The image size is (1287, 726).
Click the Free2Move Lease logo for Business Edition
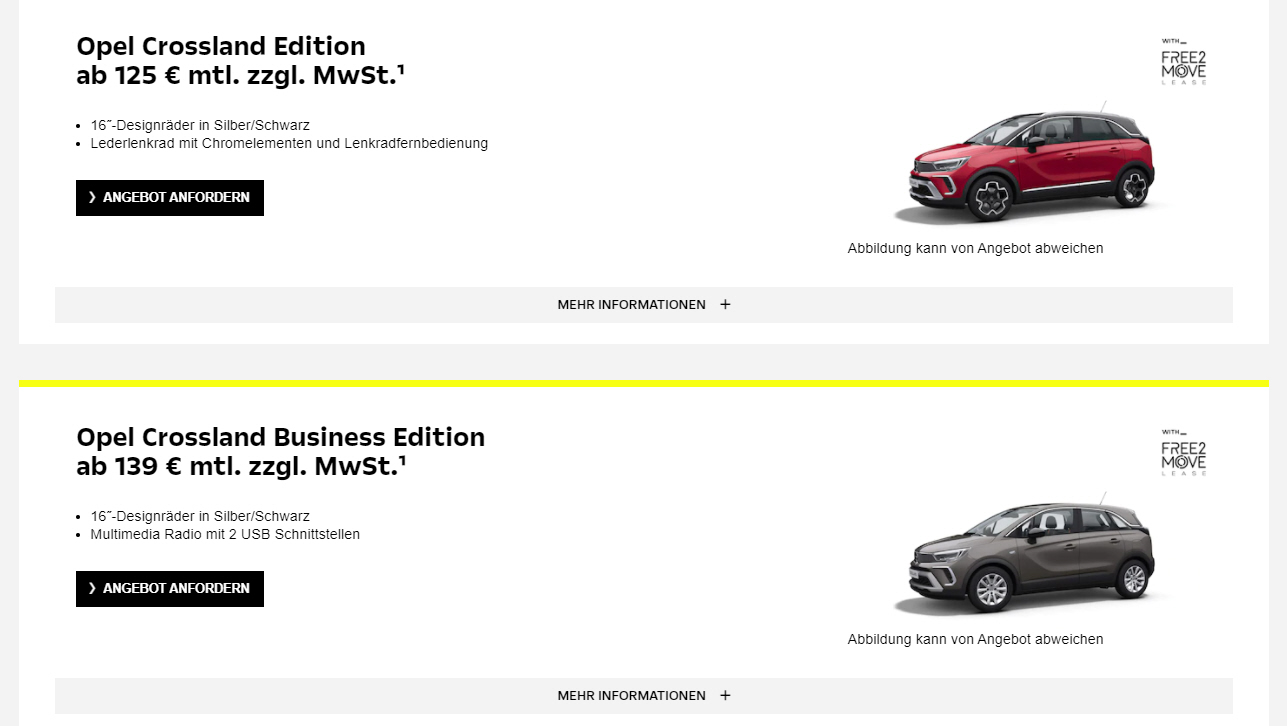1183,453
